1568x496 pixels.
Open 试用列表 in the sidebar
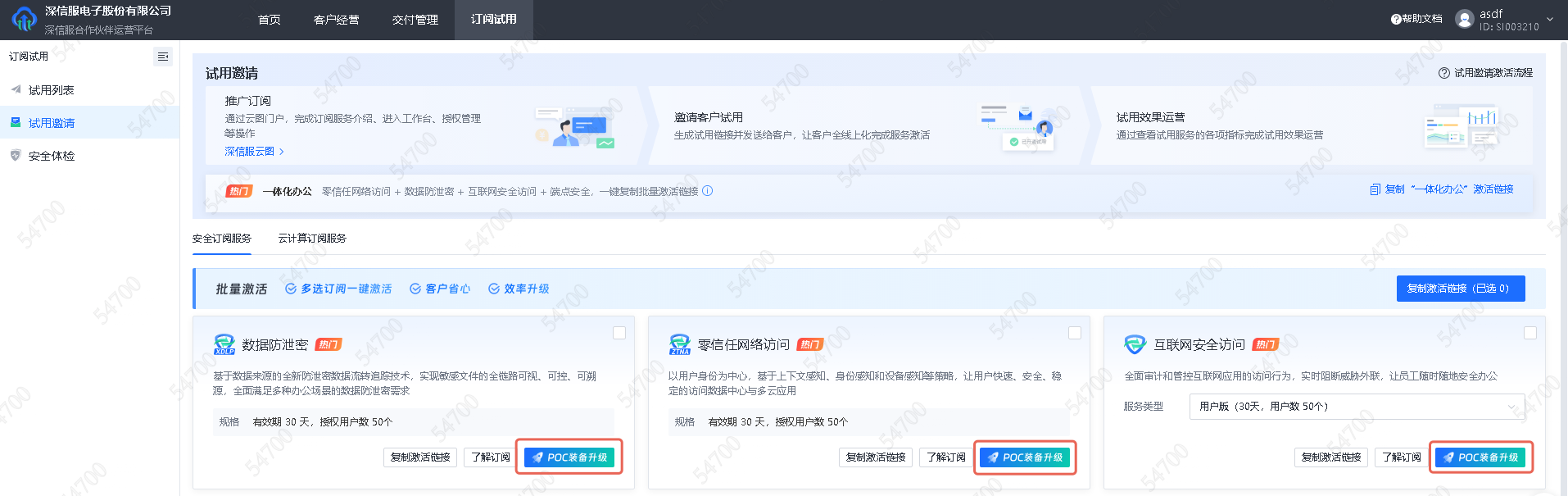click(51, 90)
